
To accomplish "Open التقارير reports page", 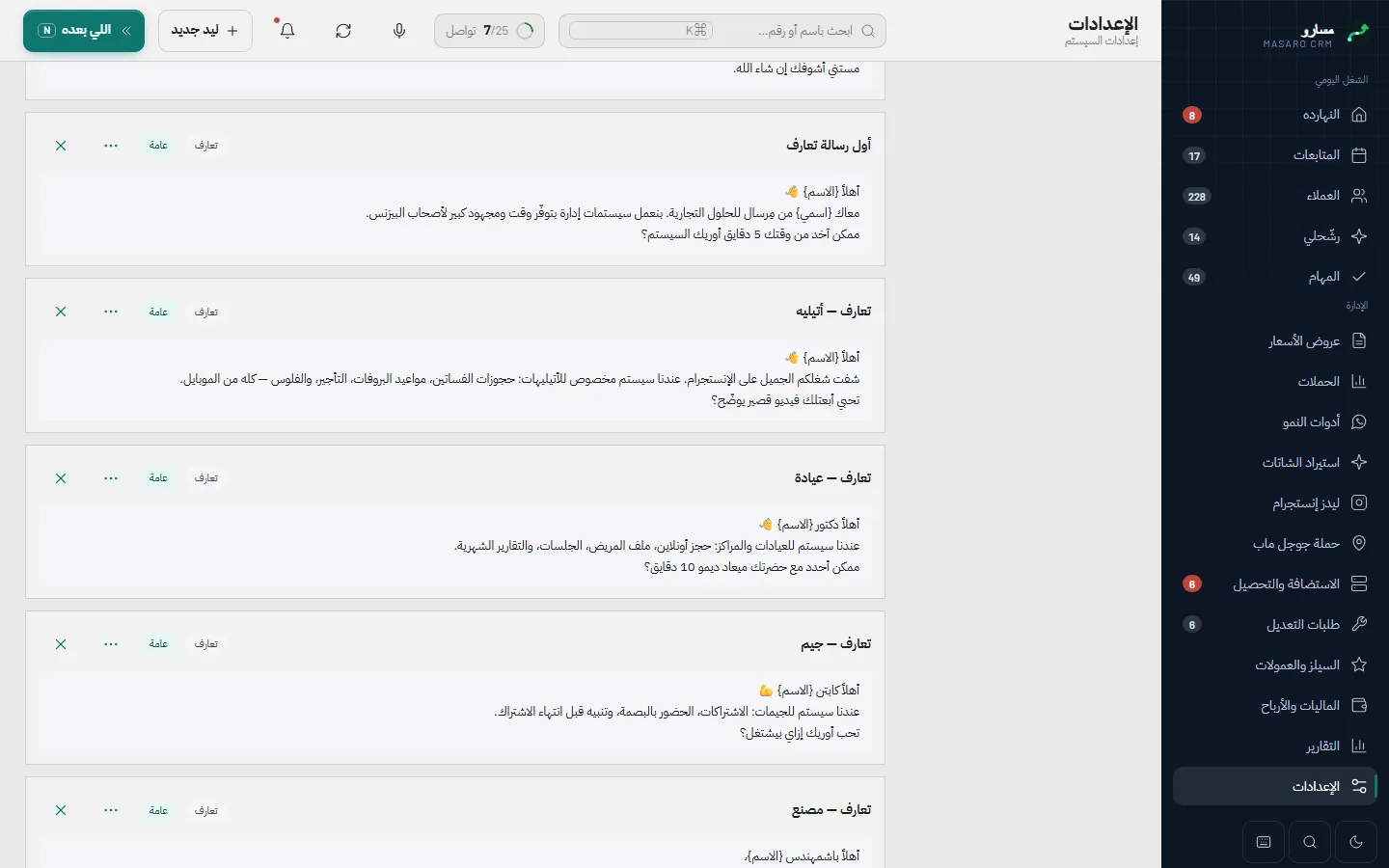I will pos(1275,746).
